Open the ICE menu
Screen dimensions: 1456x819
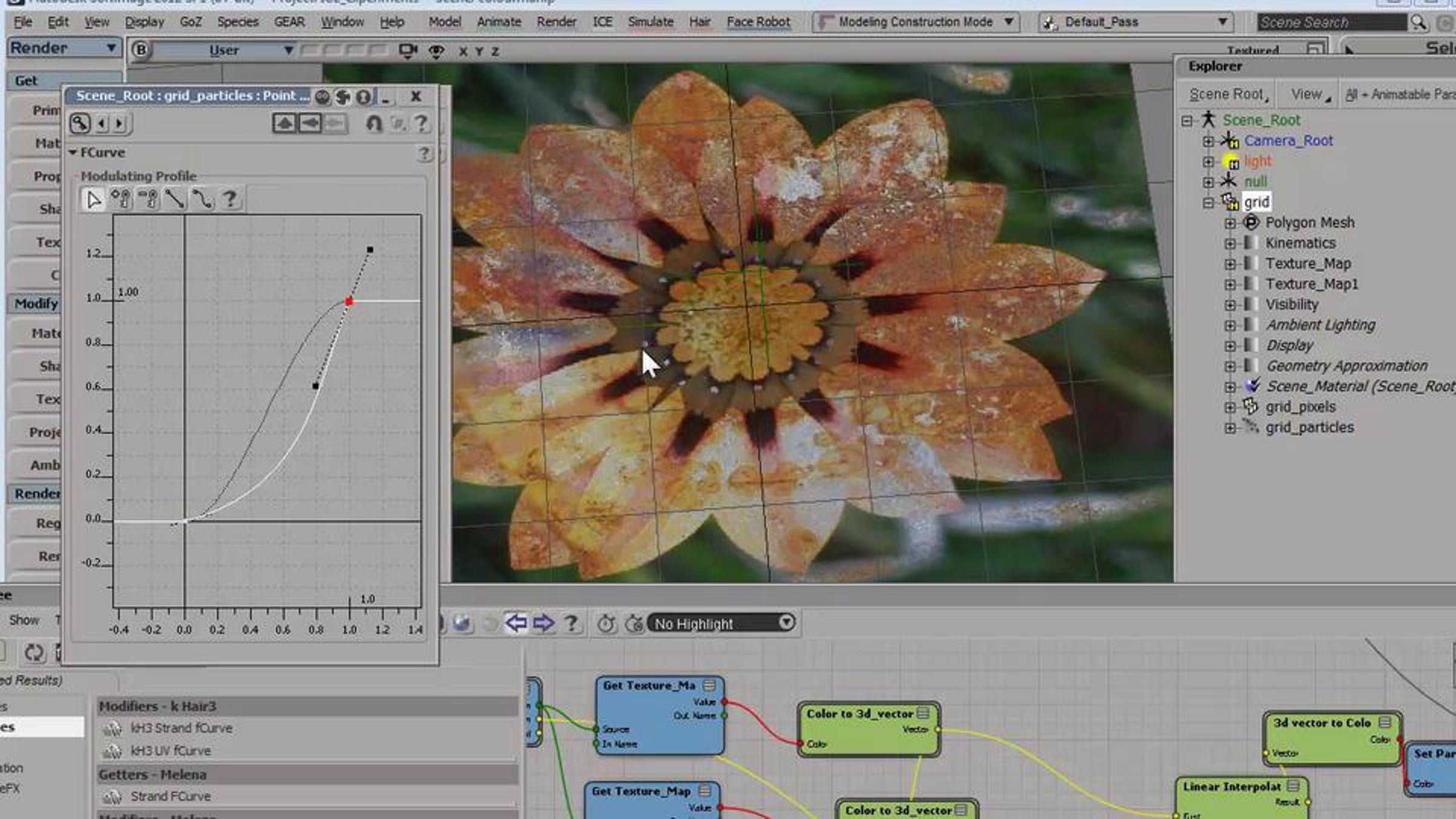(602, 22)
